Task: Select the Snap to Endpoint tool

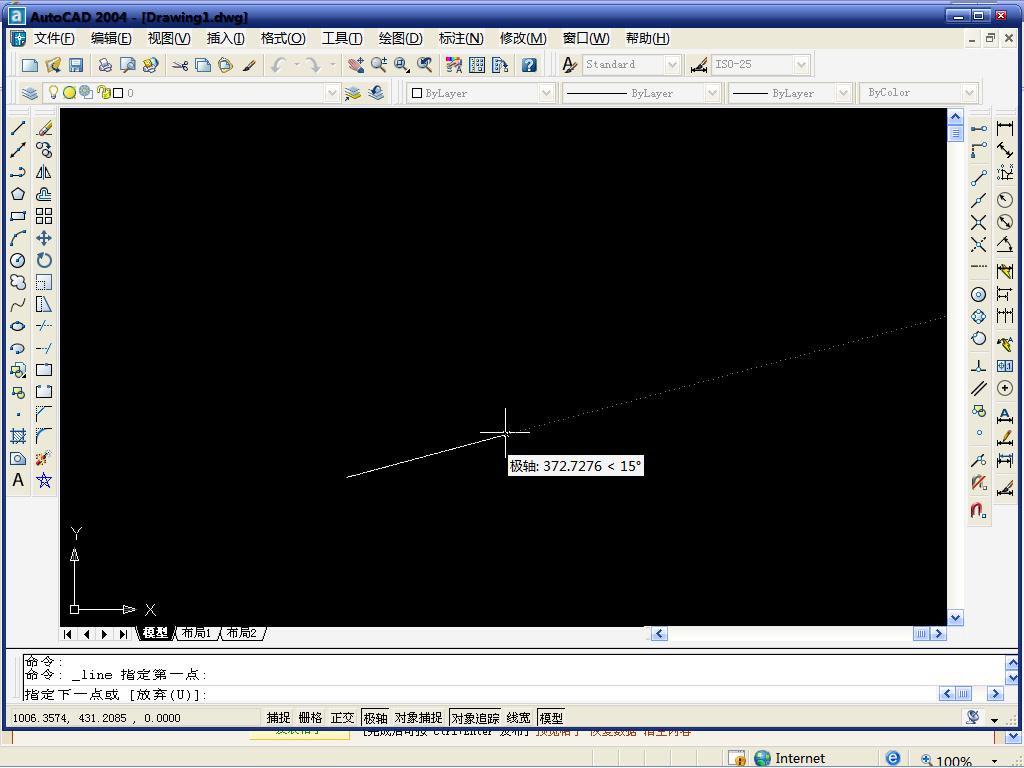Action: [978, 178]
